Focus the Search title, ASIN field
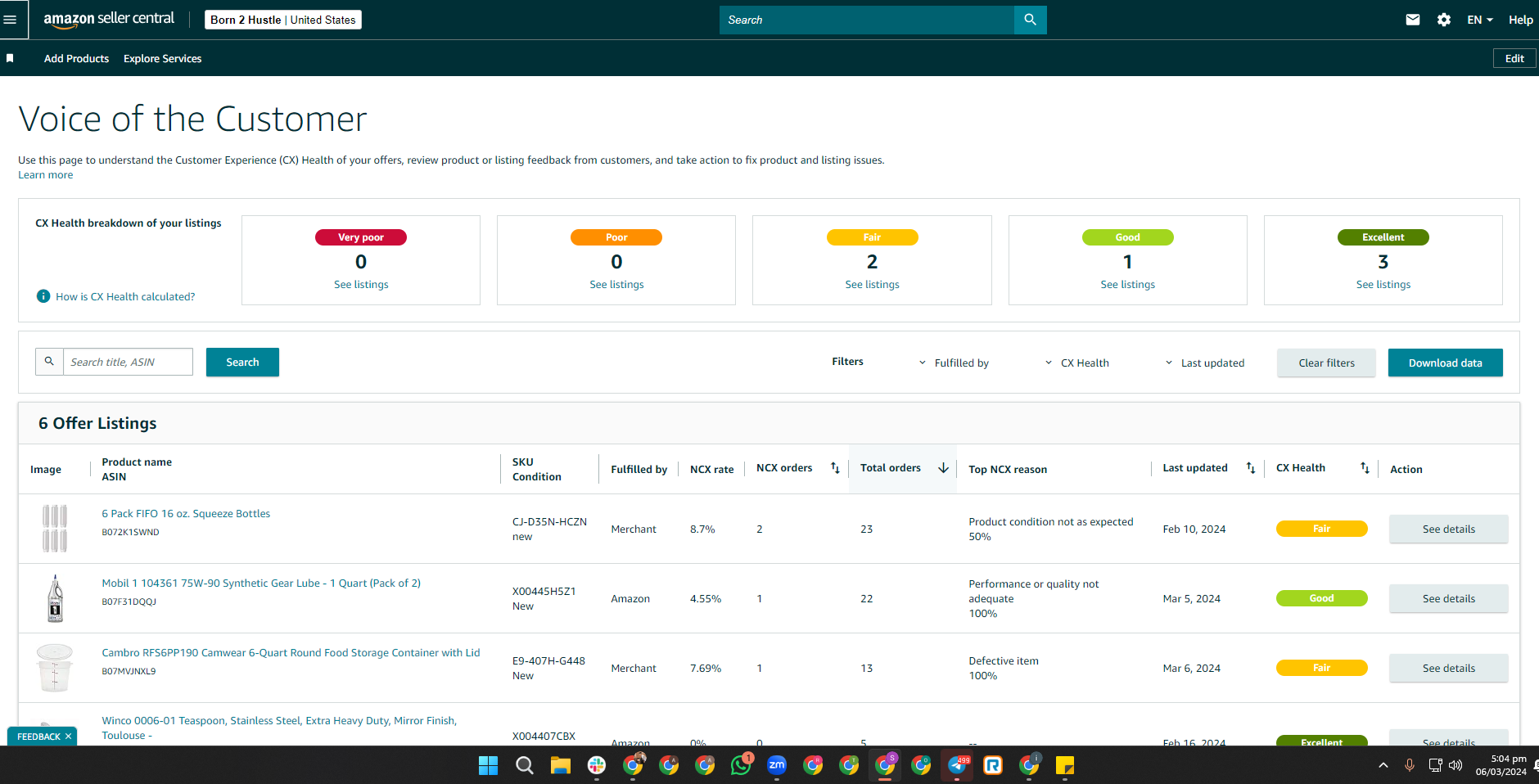1539x784 pixels. pyautogui.click(x=128, y=362)
